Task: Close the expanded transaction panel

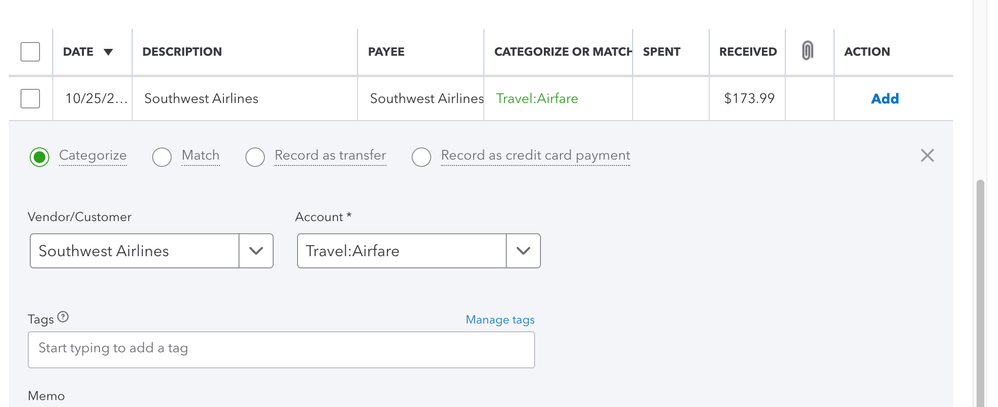Action: tap(927, 155)
